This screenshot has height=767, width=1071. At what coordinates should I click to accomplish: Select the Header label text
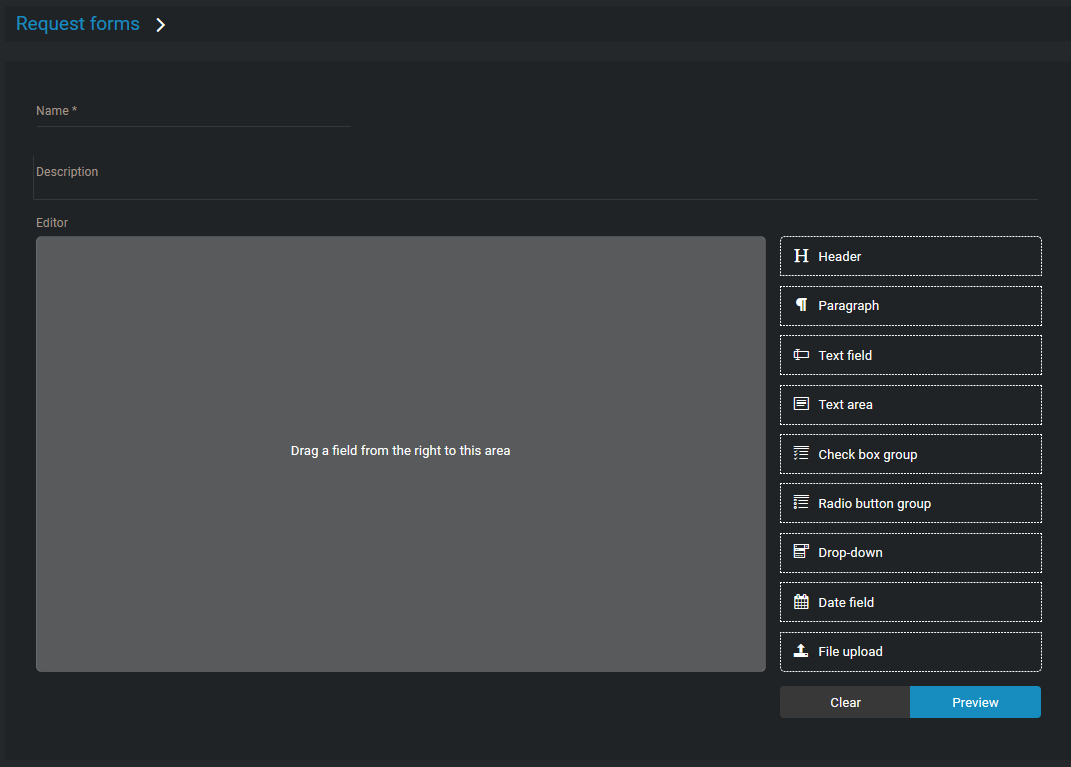coord(839,257)
